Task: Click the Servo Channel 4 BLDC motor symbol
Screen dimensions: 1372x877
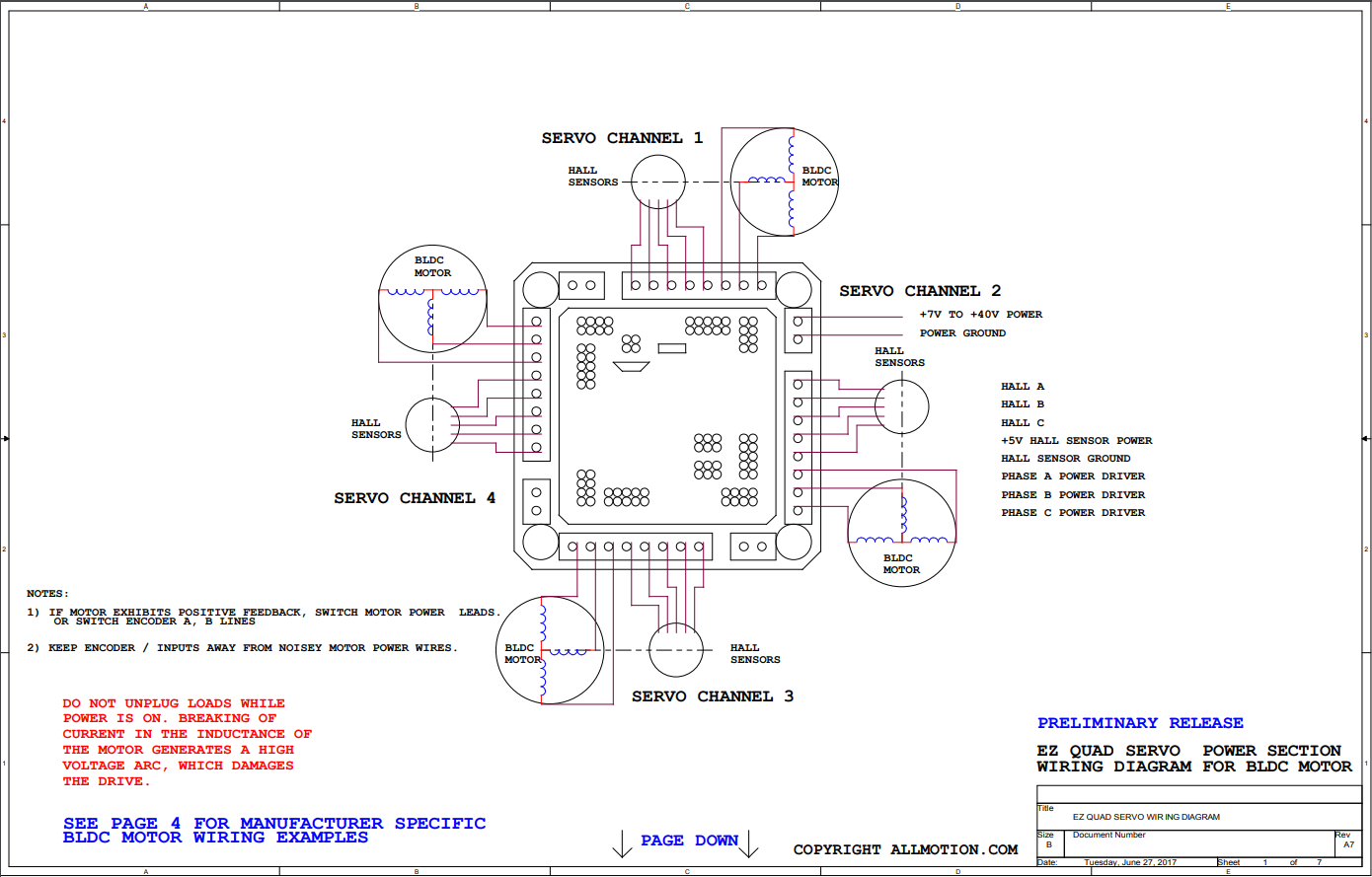Action: pyautogui.click(x=433, y=299)
